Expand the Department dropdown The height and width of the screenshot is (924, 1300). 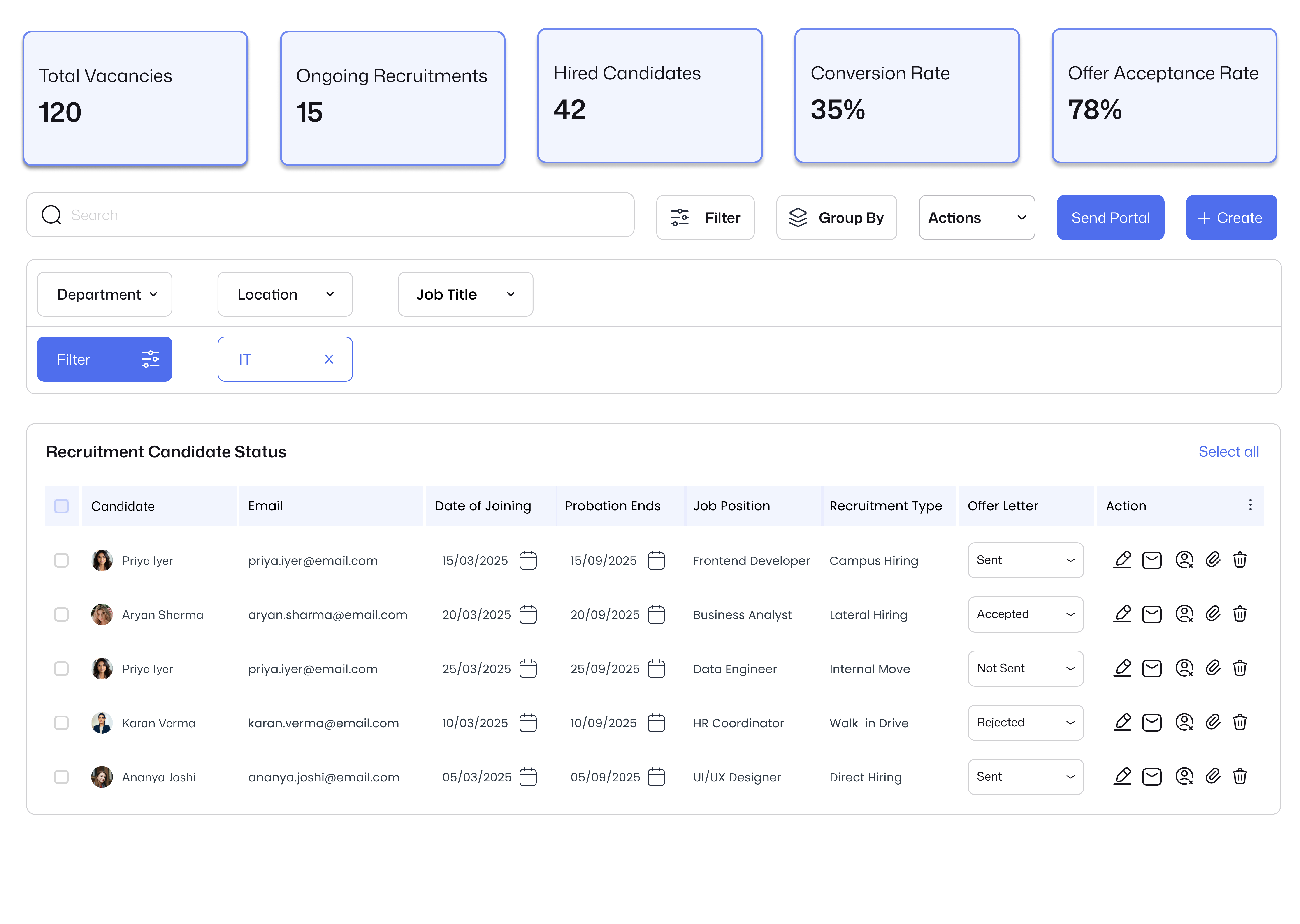click(x=105, y=294)
